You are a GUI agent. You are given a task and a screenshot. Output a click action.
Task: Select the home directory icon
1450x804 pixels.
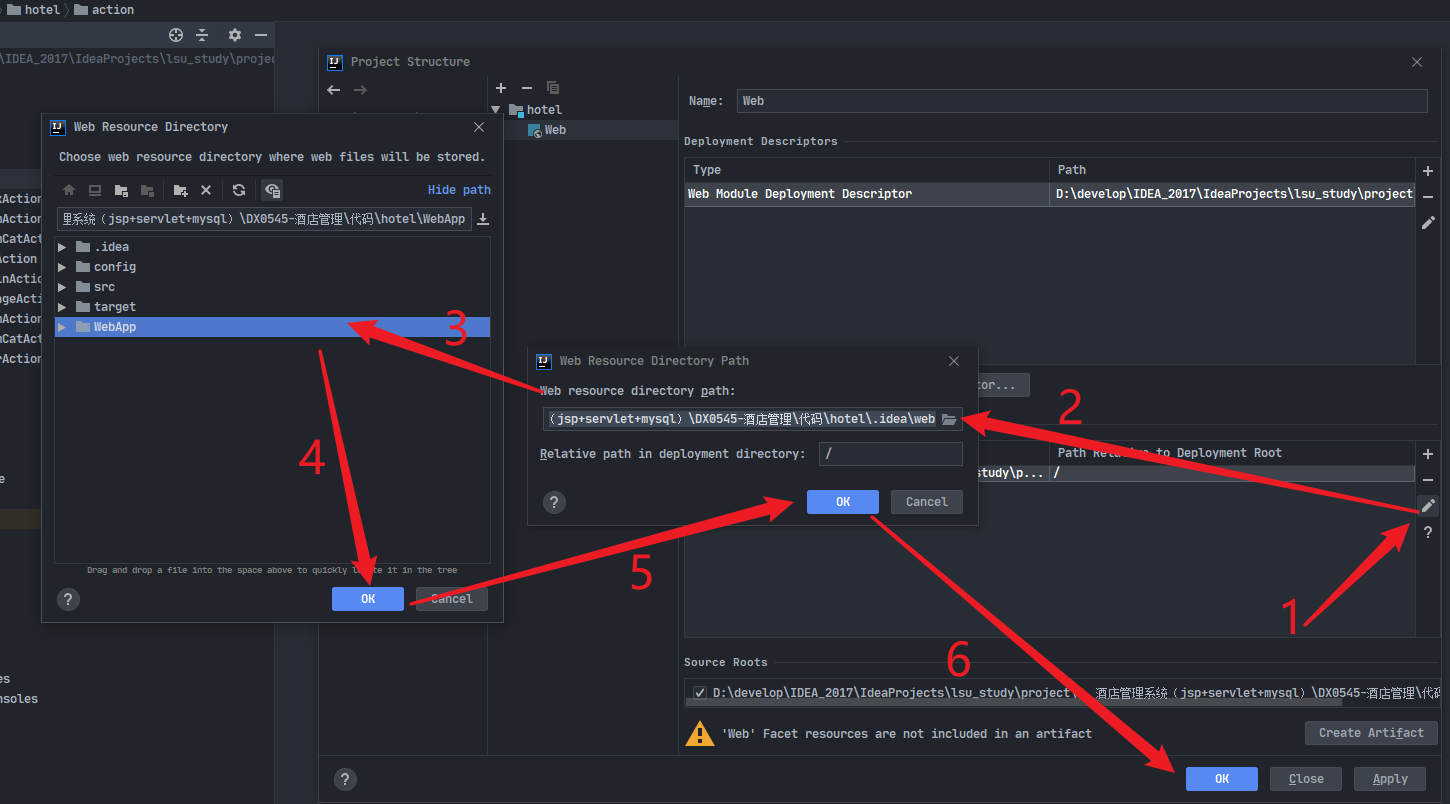click(x=69, y=190)
